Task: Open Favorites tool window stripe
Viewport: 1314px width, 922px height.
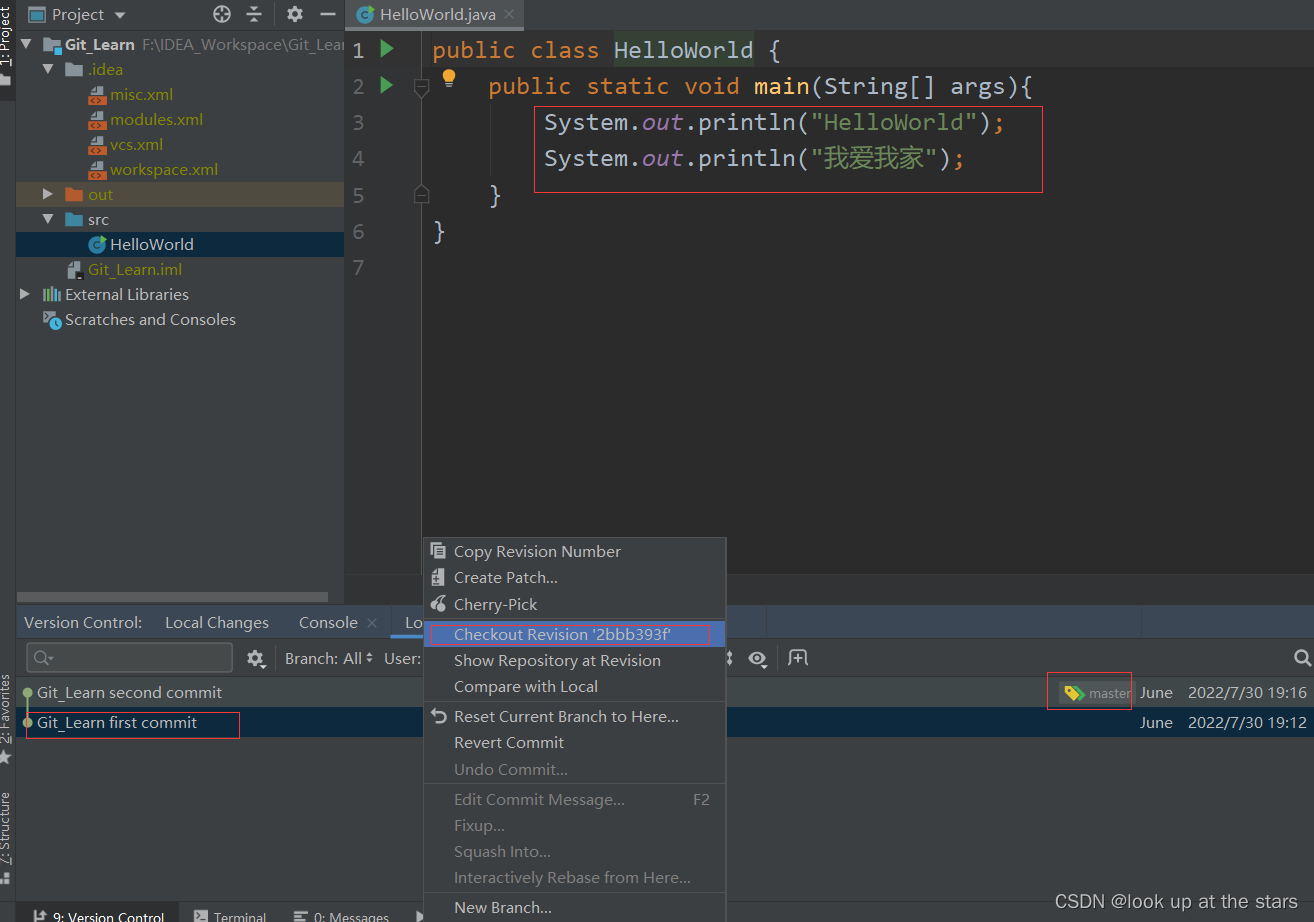Action: coord(6,718)
